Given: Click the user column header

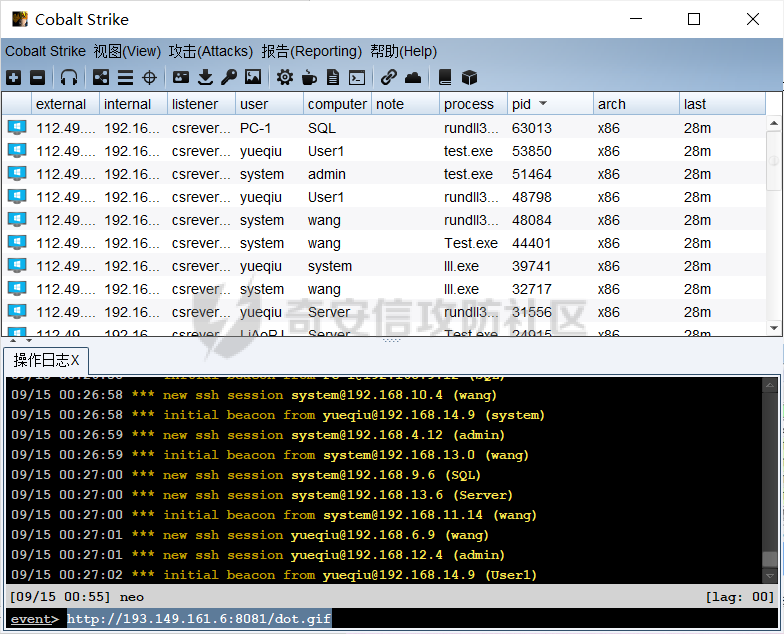Looking at the screenshot, I should (x=254, y=104).
